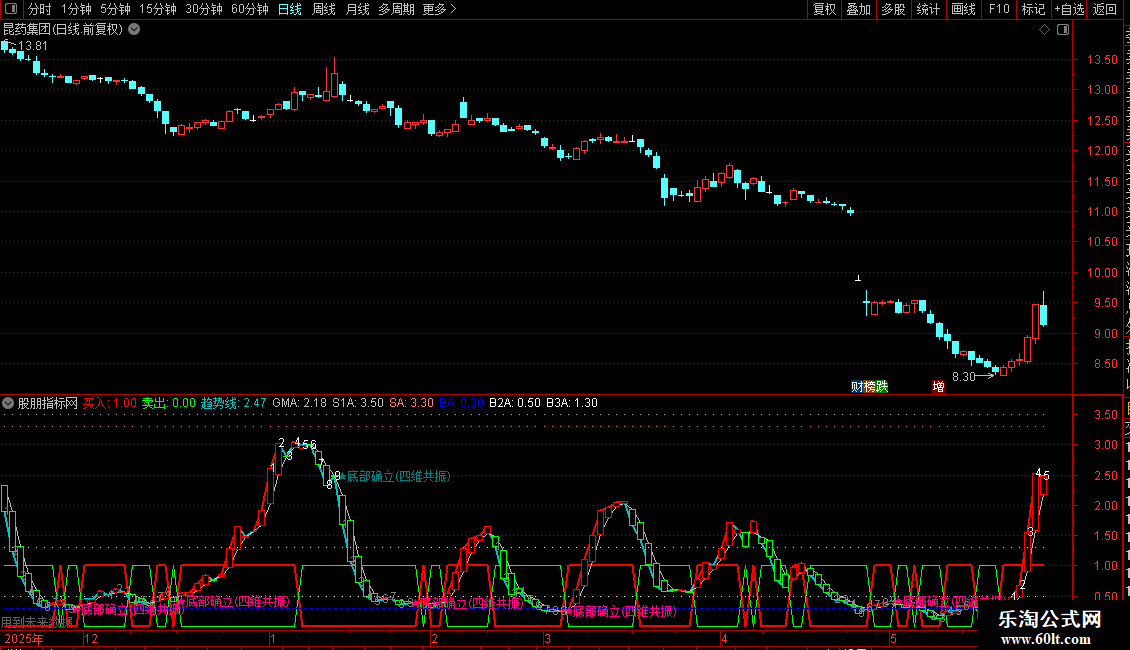The width and height of the screenshot is (1130, 650).
Task: Click the 13.50 price axis label
Action: click(x=1102, y=60)
